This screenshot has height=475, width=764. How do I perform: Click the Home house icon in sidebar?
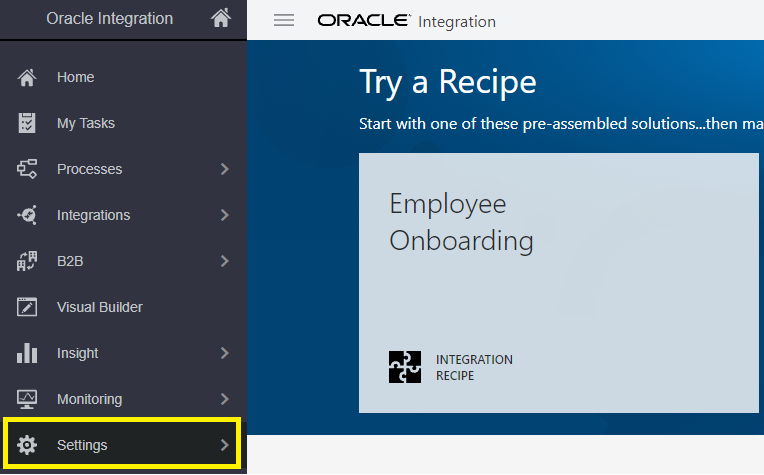pyautogui.click(x=28, y=77)
